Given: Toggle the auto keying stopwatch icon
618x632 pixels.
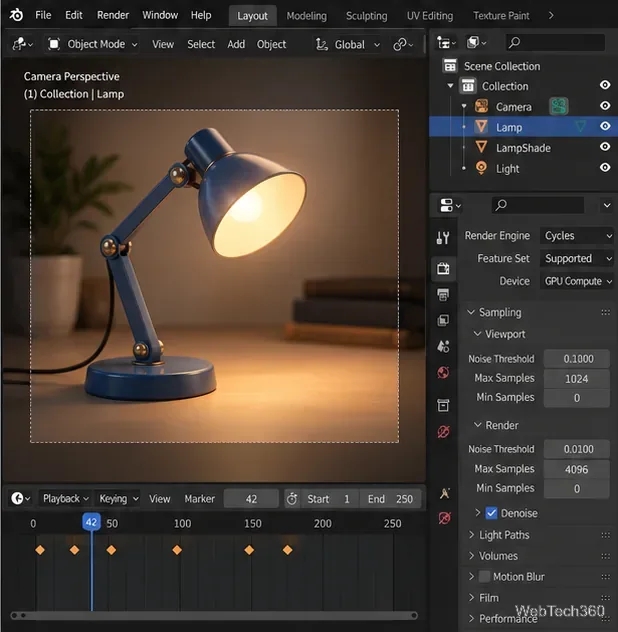Looking at the screenshot, I should click(x=292, y=499).
